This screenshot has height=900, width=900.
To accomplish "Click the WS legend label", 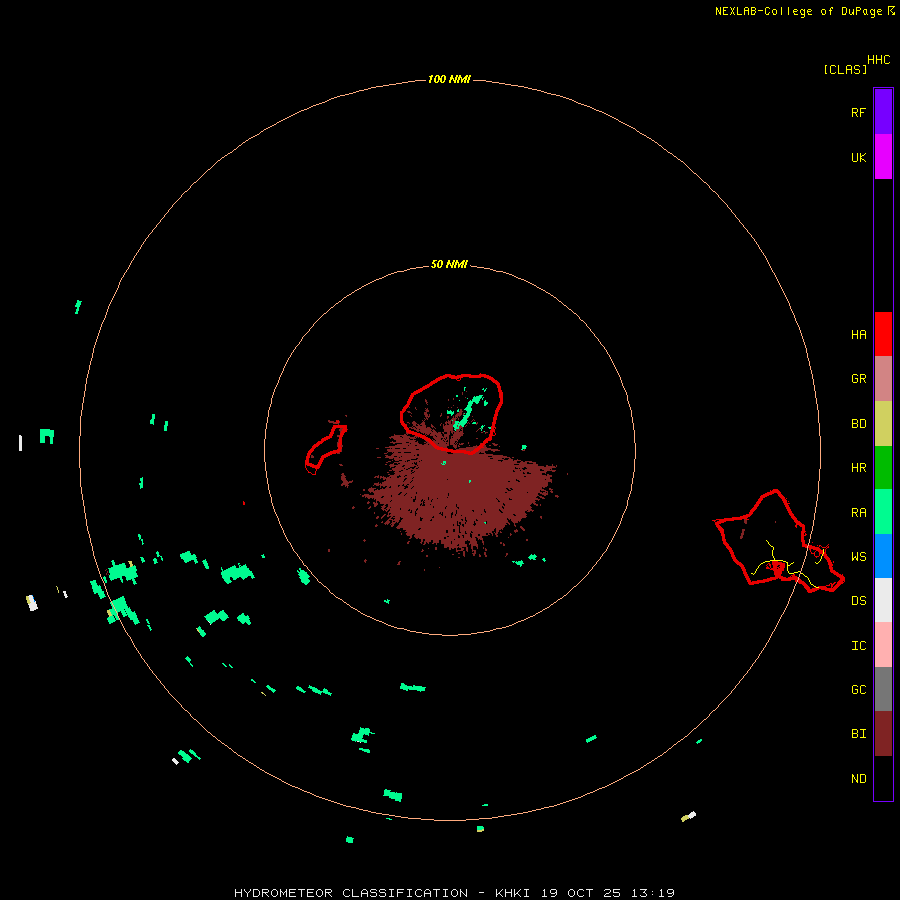I will click(x=858, y=557).
